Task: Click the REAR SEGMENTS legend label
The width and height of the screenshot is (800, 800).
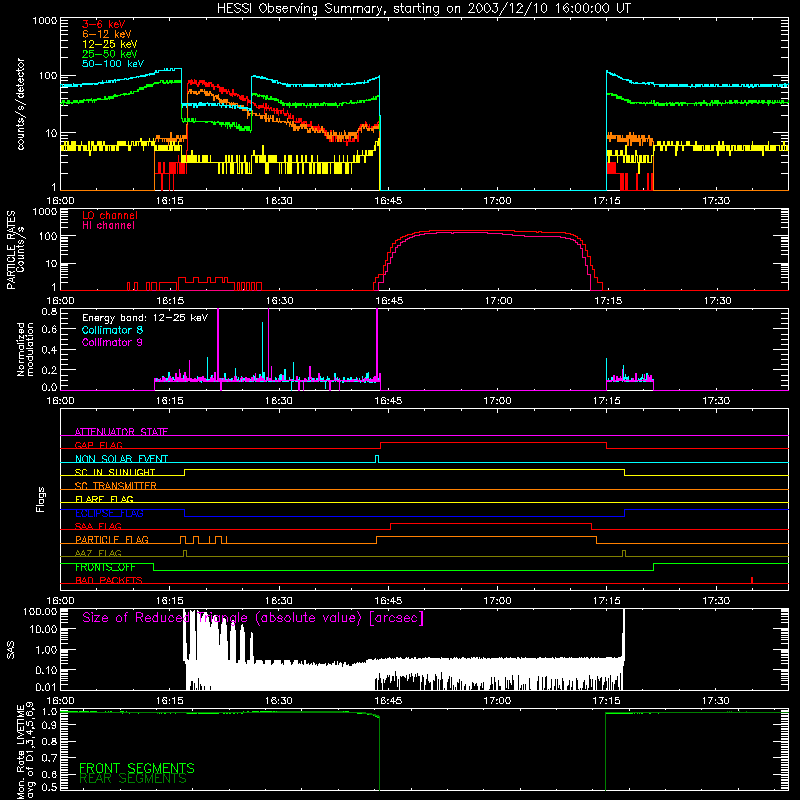Action: pyautogui.click(x=133, y=779)
